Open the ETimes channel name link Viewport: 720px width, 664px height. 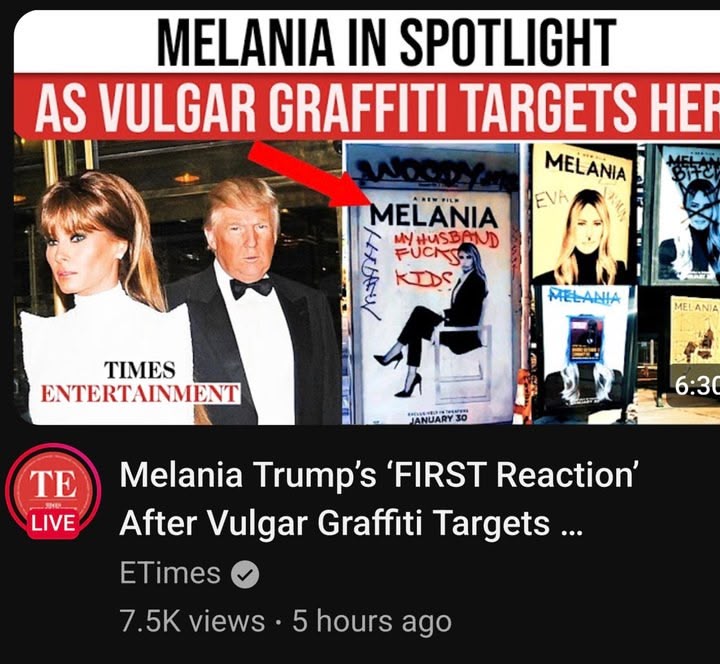(170, 573)
